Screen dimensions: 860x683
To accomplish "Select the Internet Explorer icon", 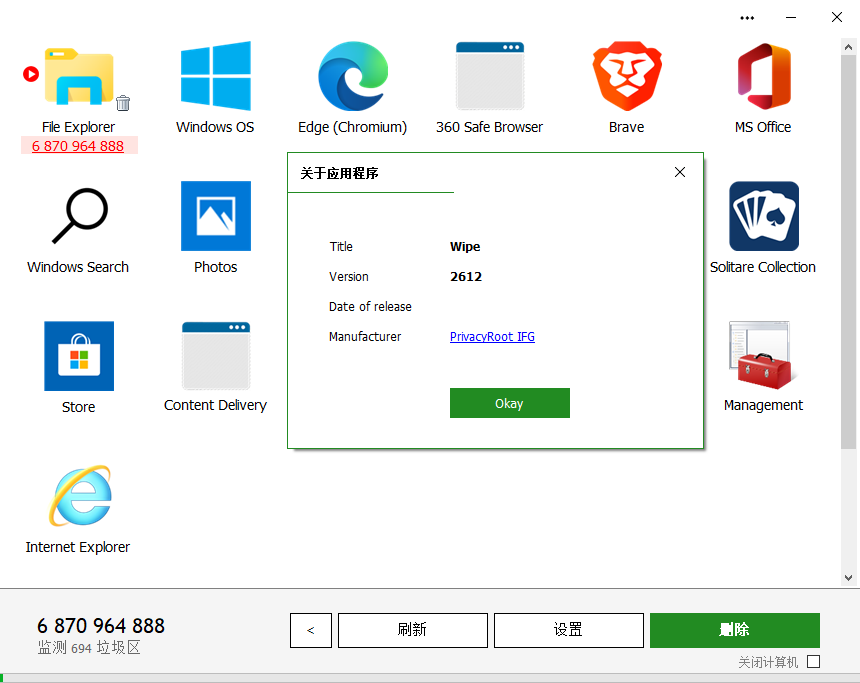I will click(x=81, y=496).
